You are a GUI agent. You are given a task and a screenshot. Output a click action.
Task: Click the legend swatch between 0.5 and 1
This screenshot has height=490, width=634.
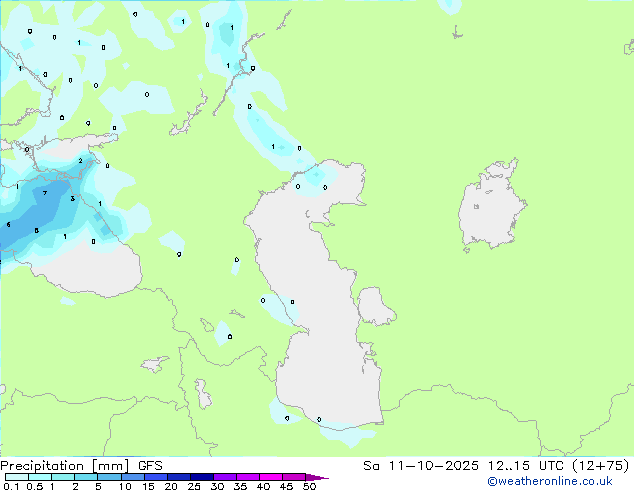40,477
